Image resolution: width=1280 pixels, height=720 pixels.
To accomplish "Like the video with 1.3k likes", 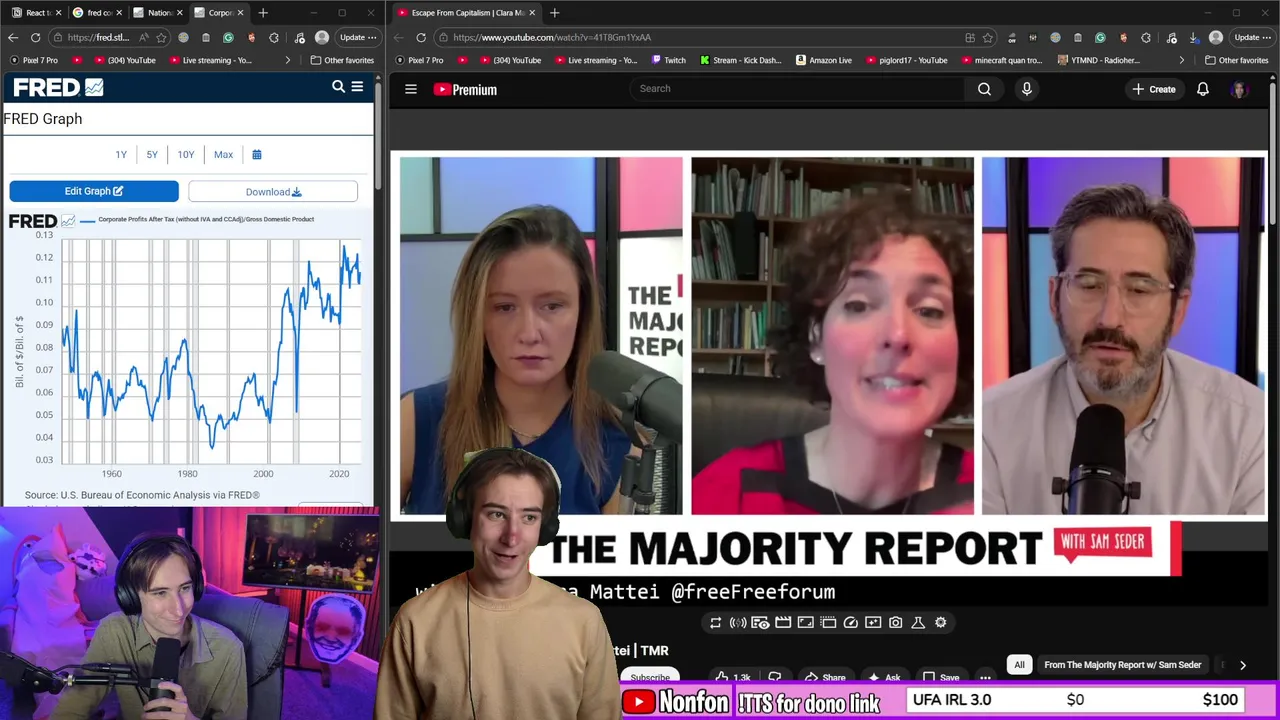I will click(x=733, y=677).
